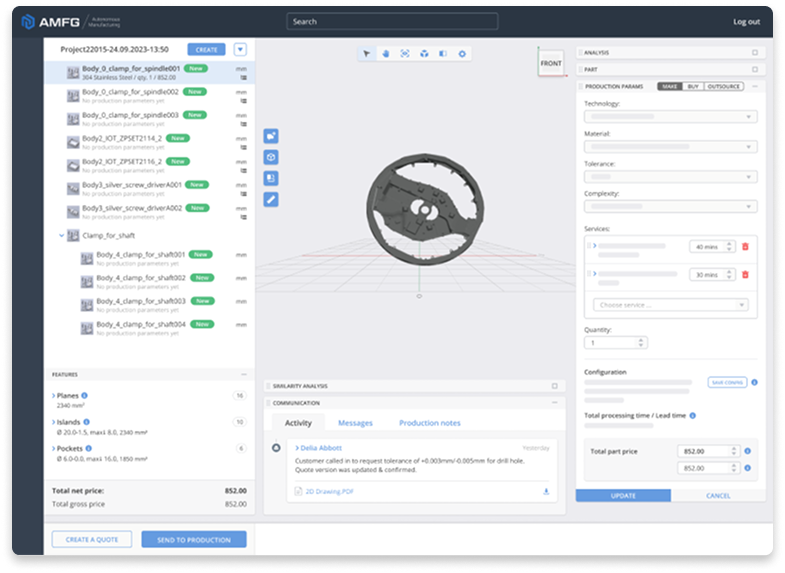Open list icon for Body2_IOT_ZPSET2114_2

click(x=244, y=148)
